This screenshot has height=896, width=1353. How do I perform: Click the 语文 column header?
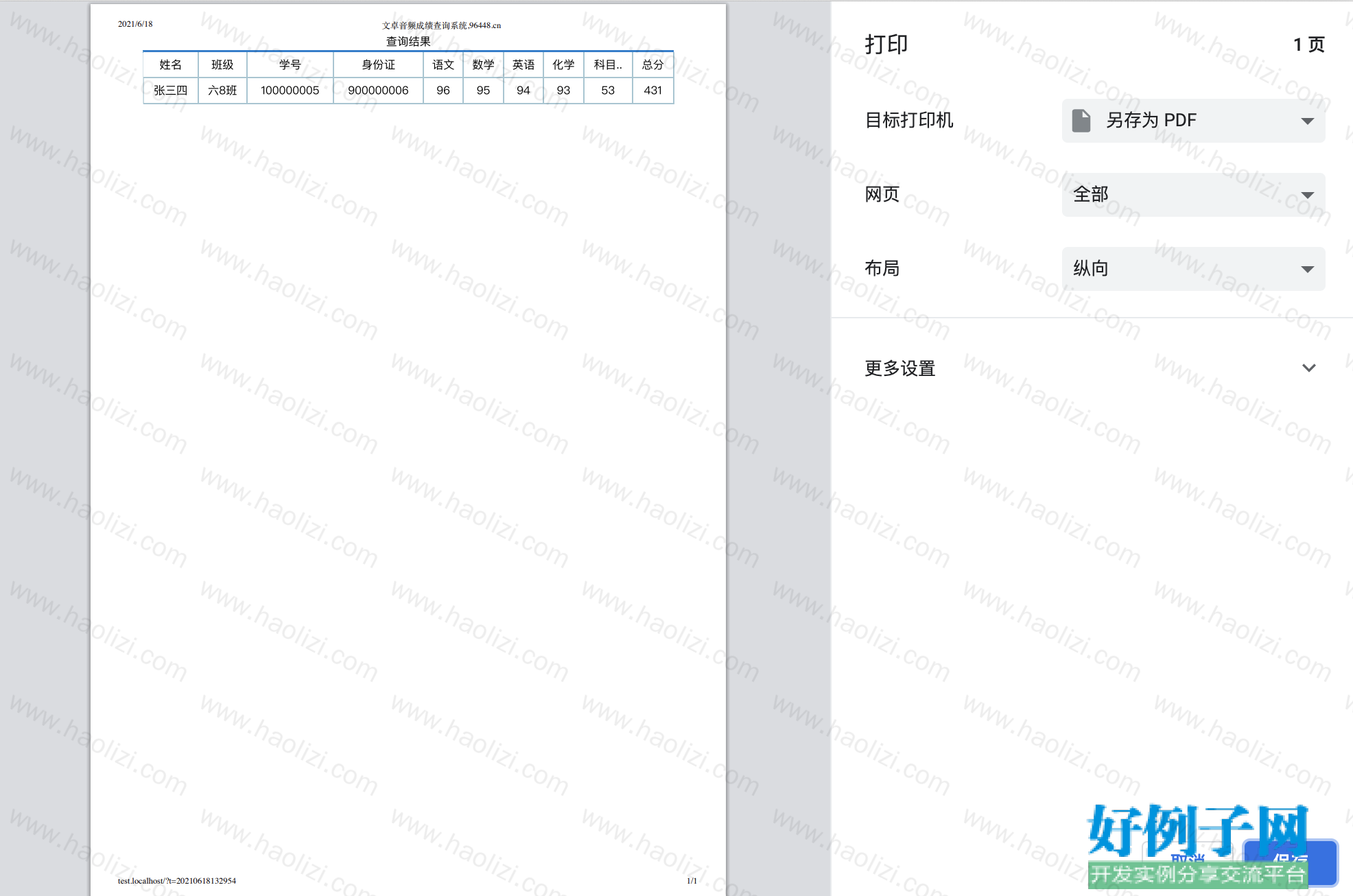443,65
